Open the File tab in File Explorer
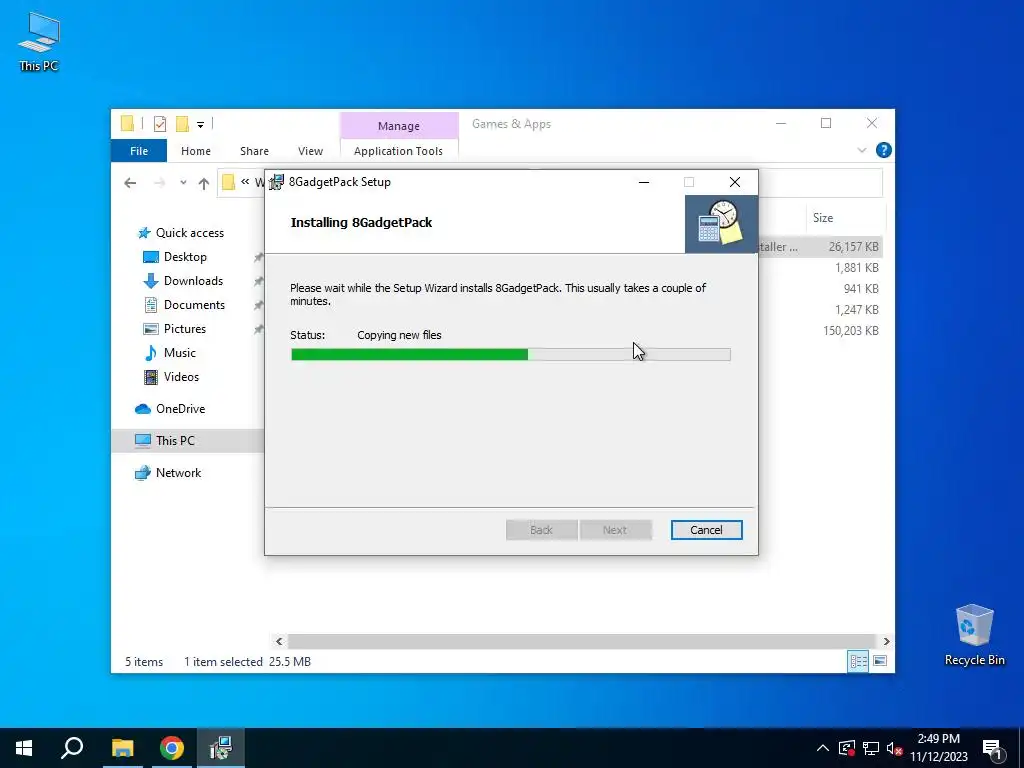Viewport: 1024px width, 768px height. click(x=139, y=151)
